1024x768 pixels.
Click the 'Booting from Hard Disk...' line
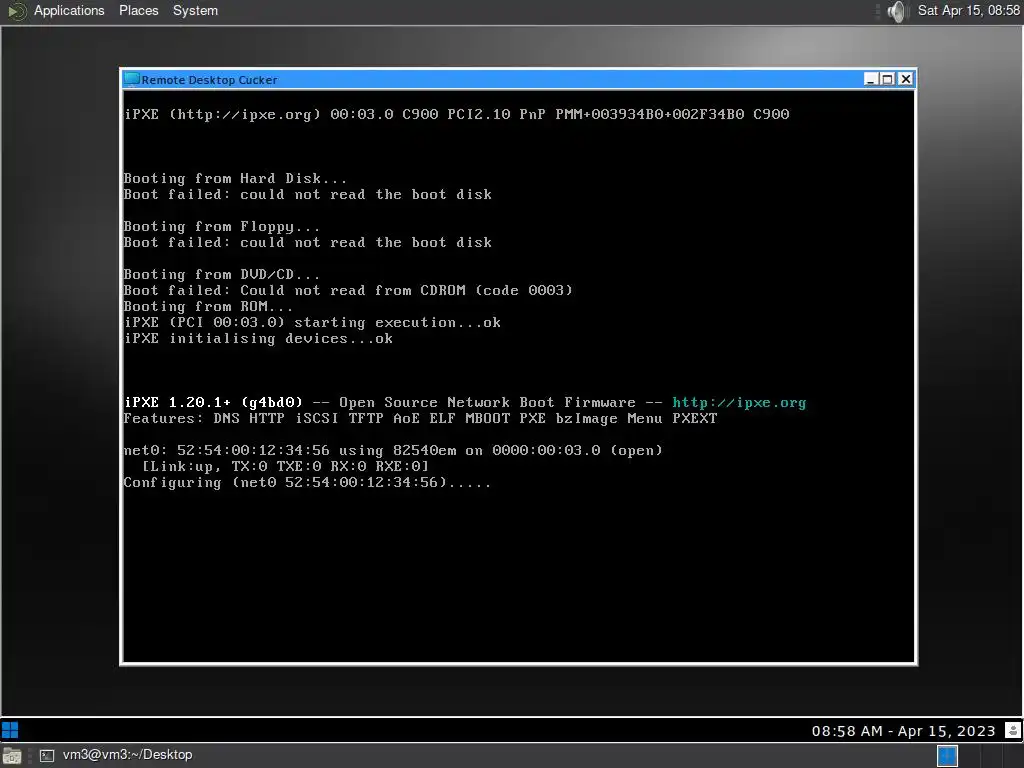[235, 178]
